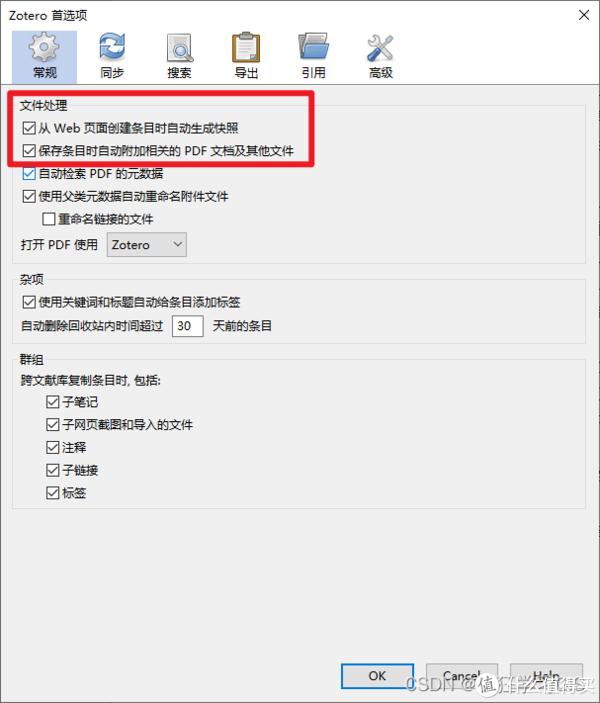Select the 引用 cite folder icon

pyautogui.click(x=313, y=56)
